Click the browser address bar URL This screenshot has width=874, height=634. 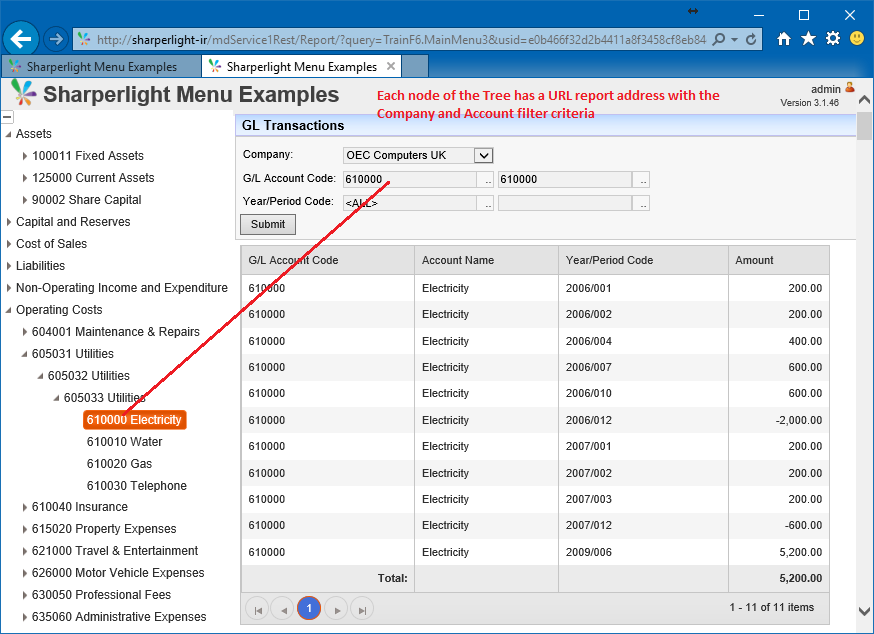(x=401, y=40)
